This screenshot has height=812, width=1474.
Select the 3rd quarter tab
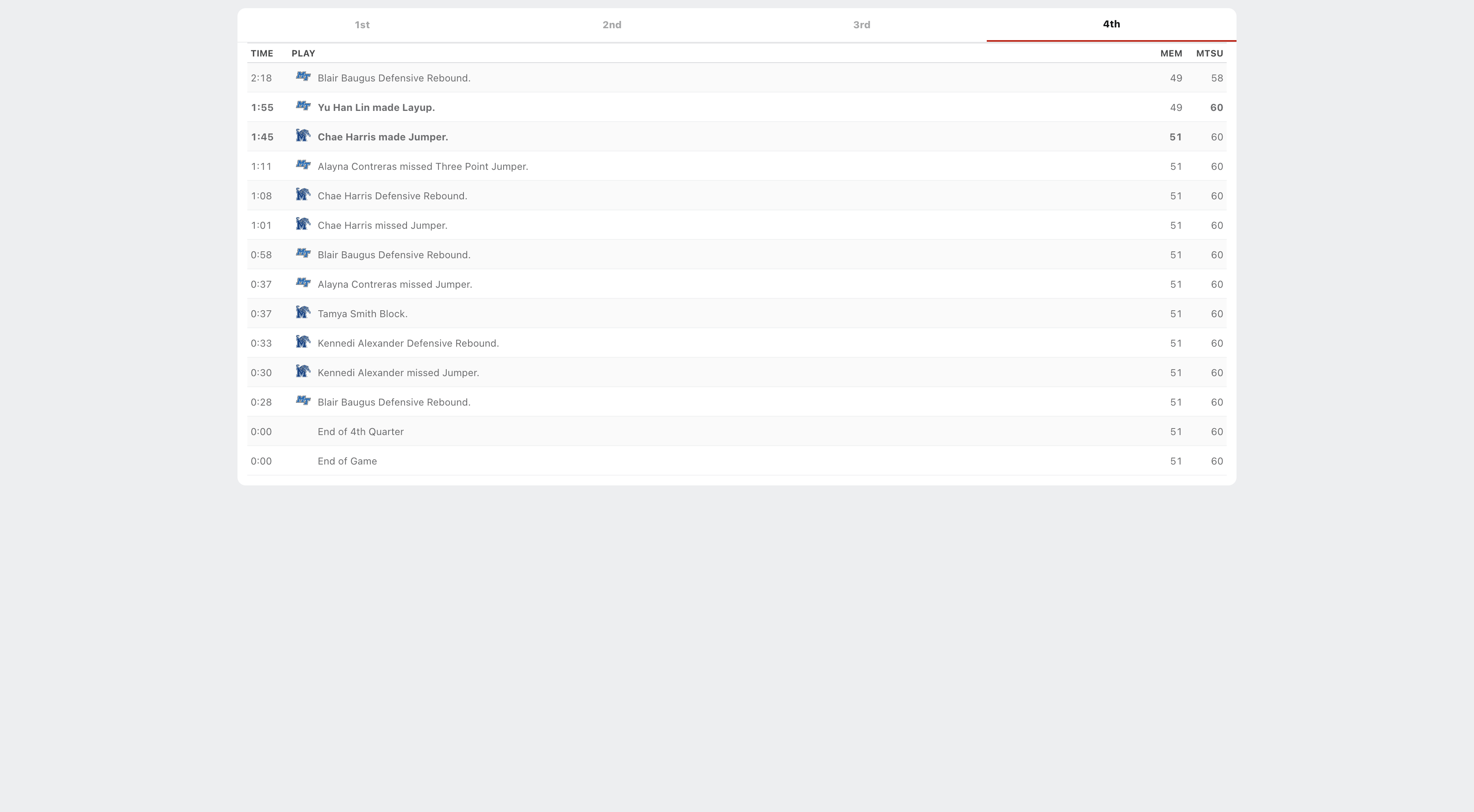point(861,25)
